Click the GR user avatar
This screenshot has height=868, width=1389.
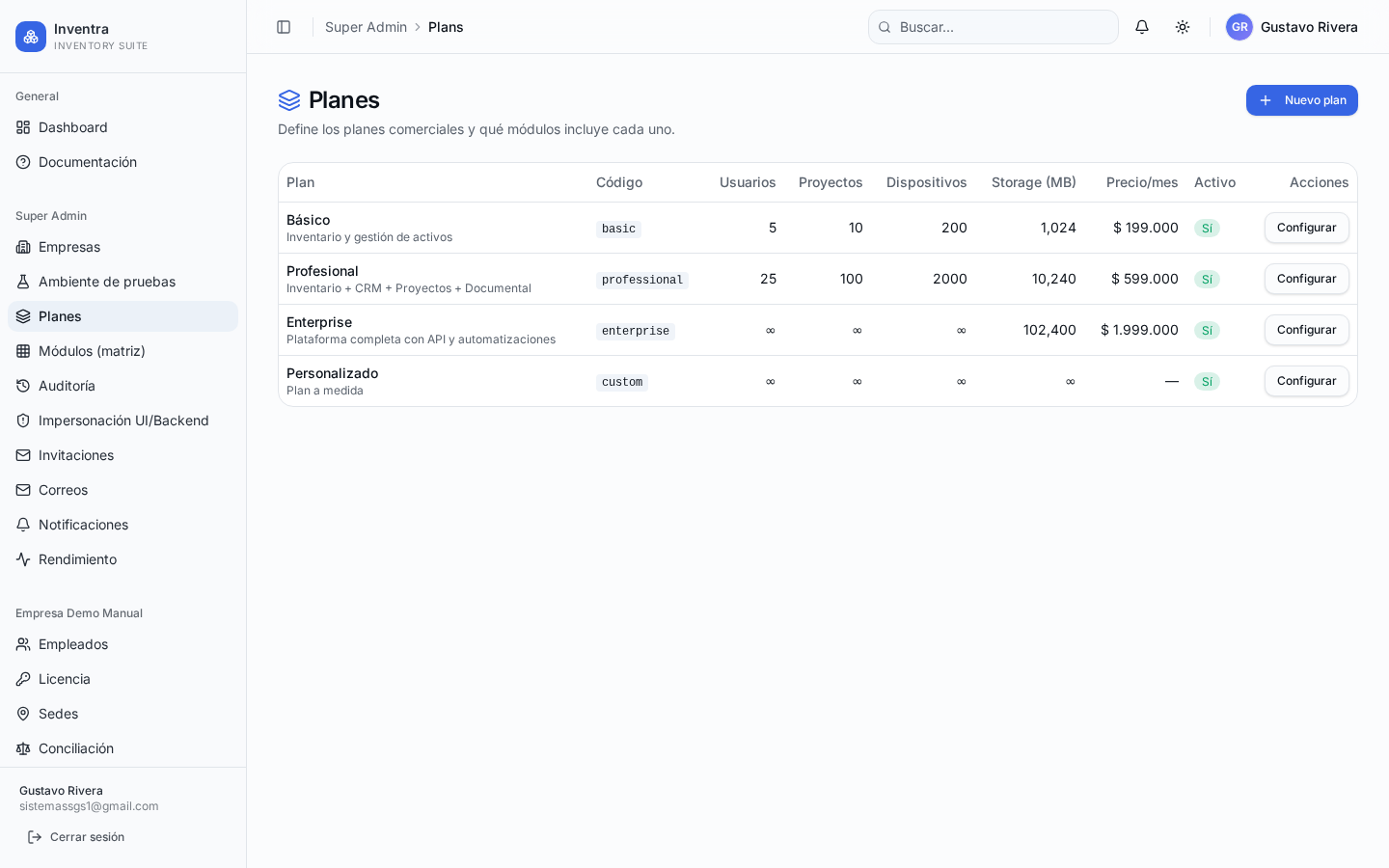click(1239, 27)
